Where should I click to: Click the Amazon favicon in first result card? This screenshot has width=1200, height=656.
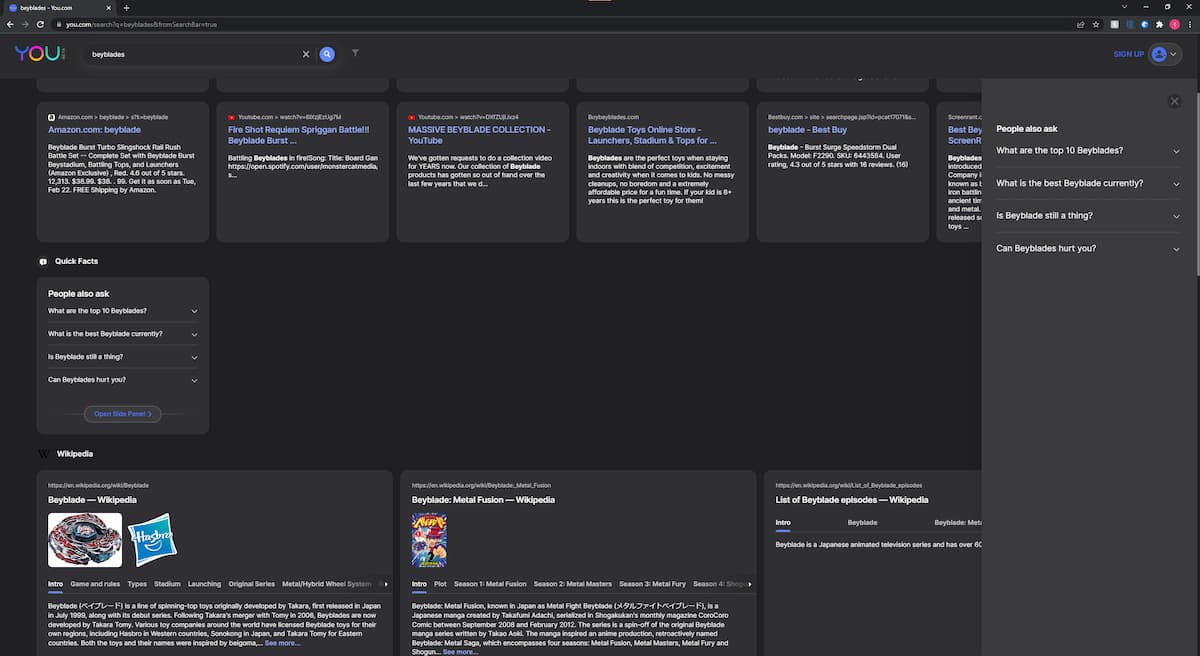click(x=52, y=117)
